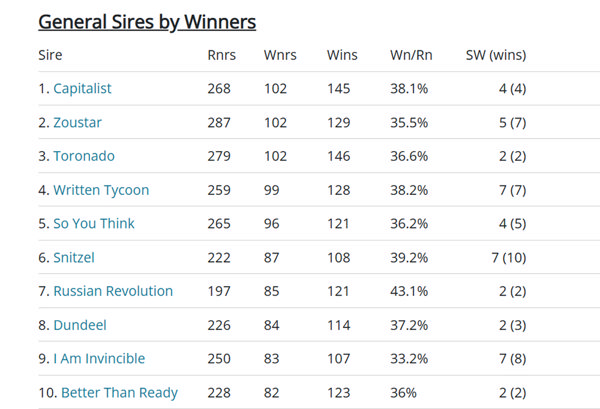Open the Dundeel sire page
The image size is (600, 409).
(x=80, y=325)
